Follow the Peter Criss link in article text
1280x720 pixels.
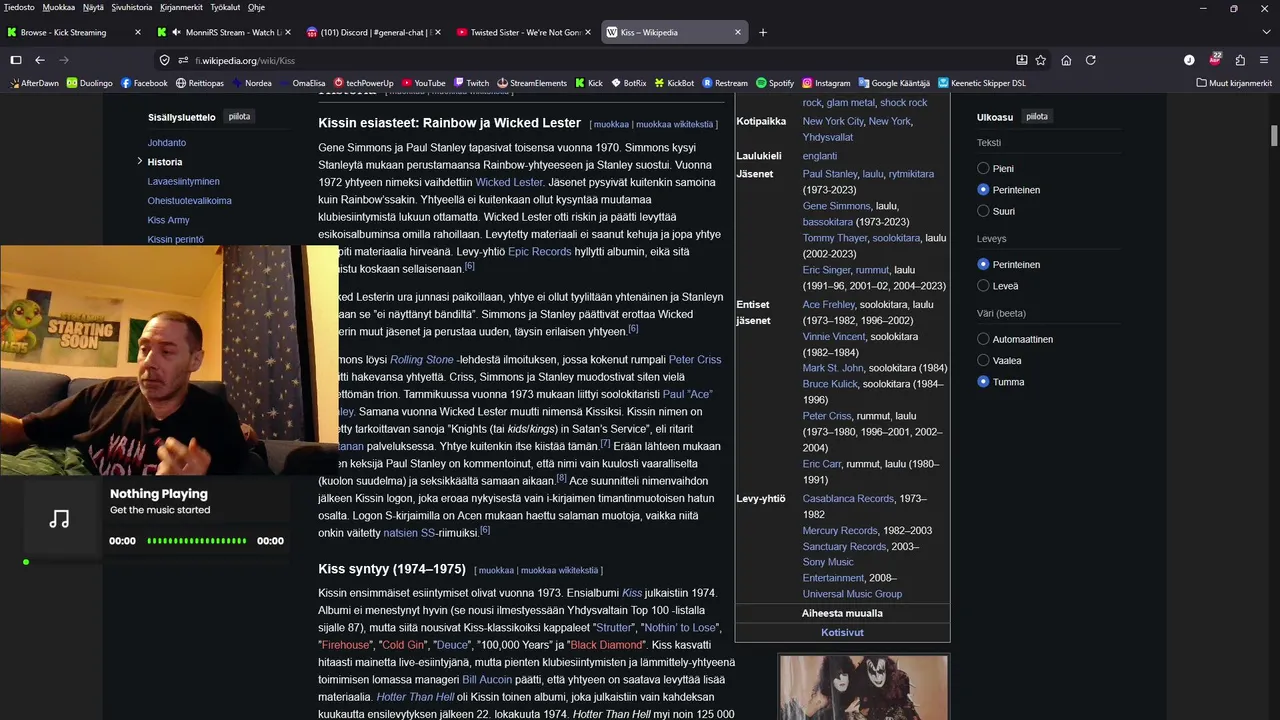point(695,360)
